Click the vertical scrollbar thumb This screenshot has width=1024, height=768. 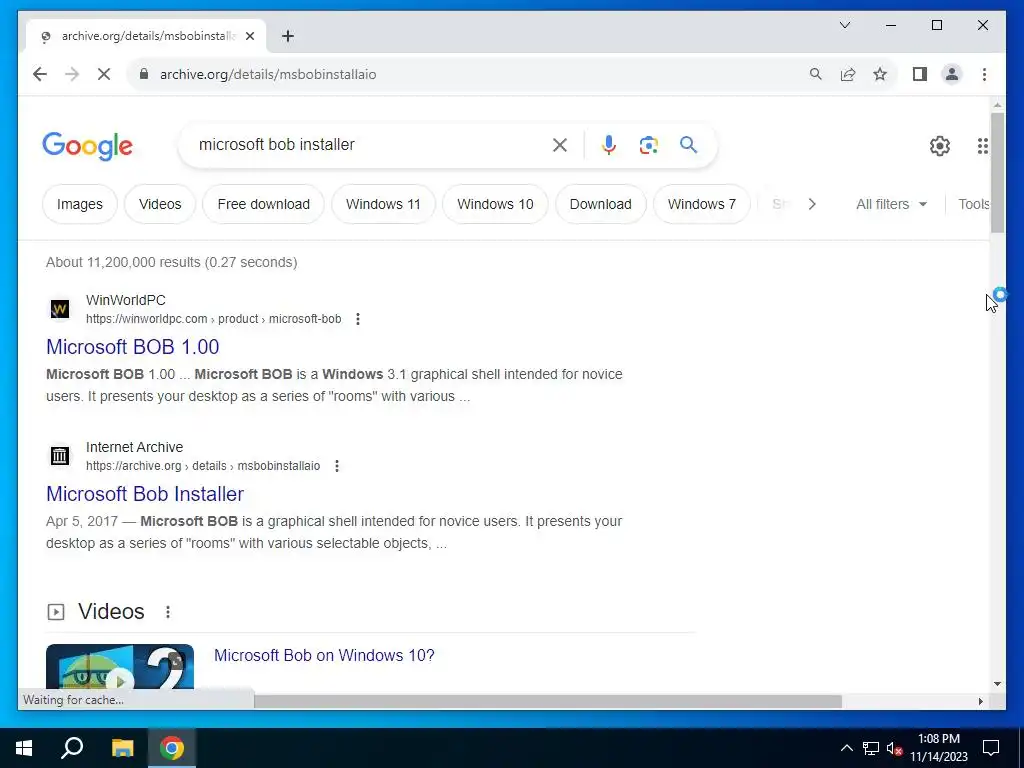[x=997, y=172]
